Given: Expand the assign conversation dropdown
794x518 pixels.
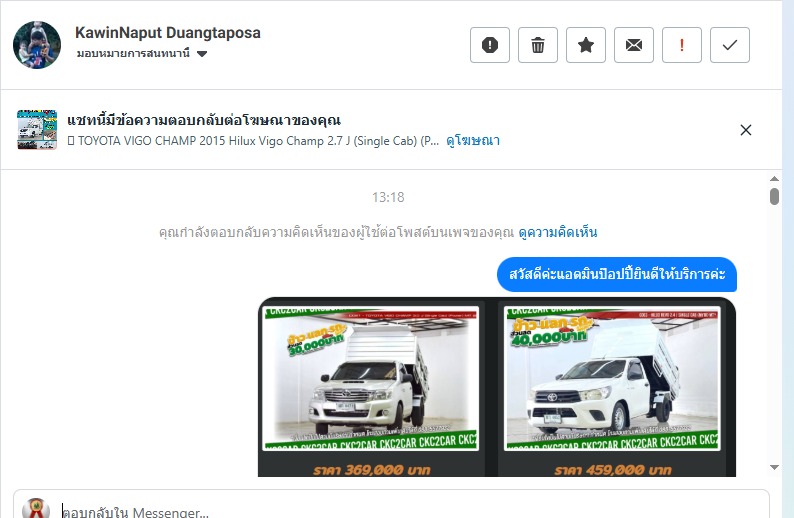Looking at the screenshot, I should tap(142, 54).
